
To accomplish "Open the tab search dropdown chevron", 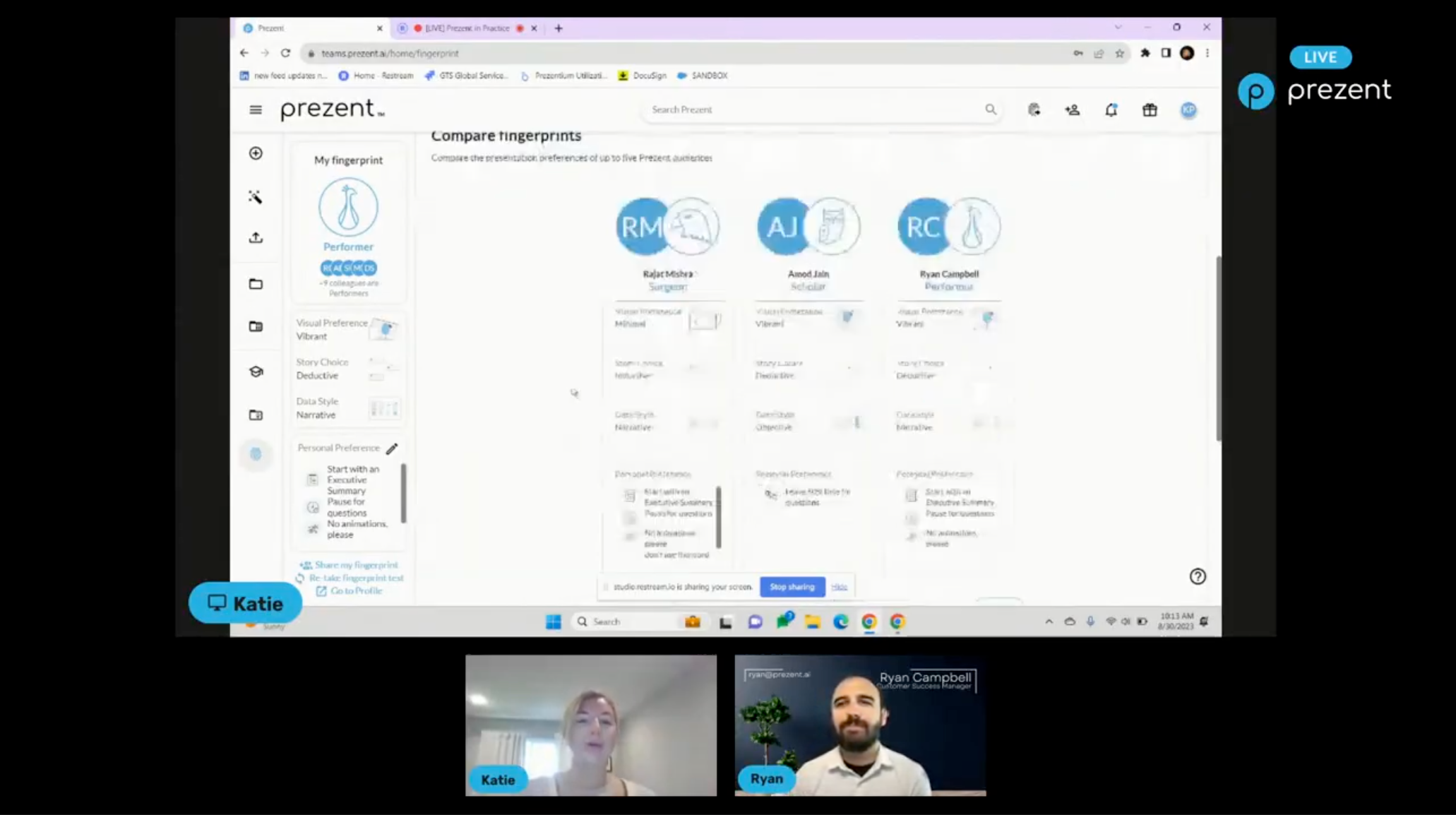I will (x=1118, y=28).
